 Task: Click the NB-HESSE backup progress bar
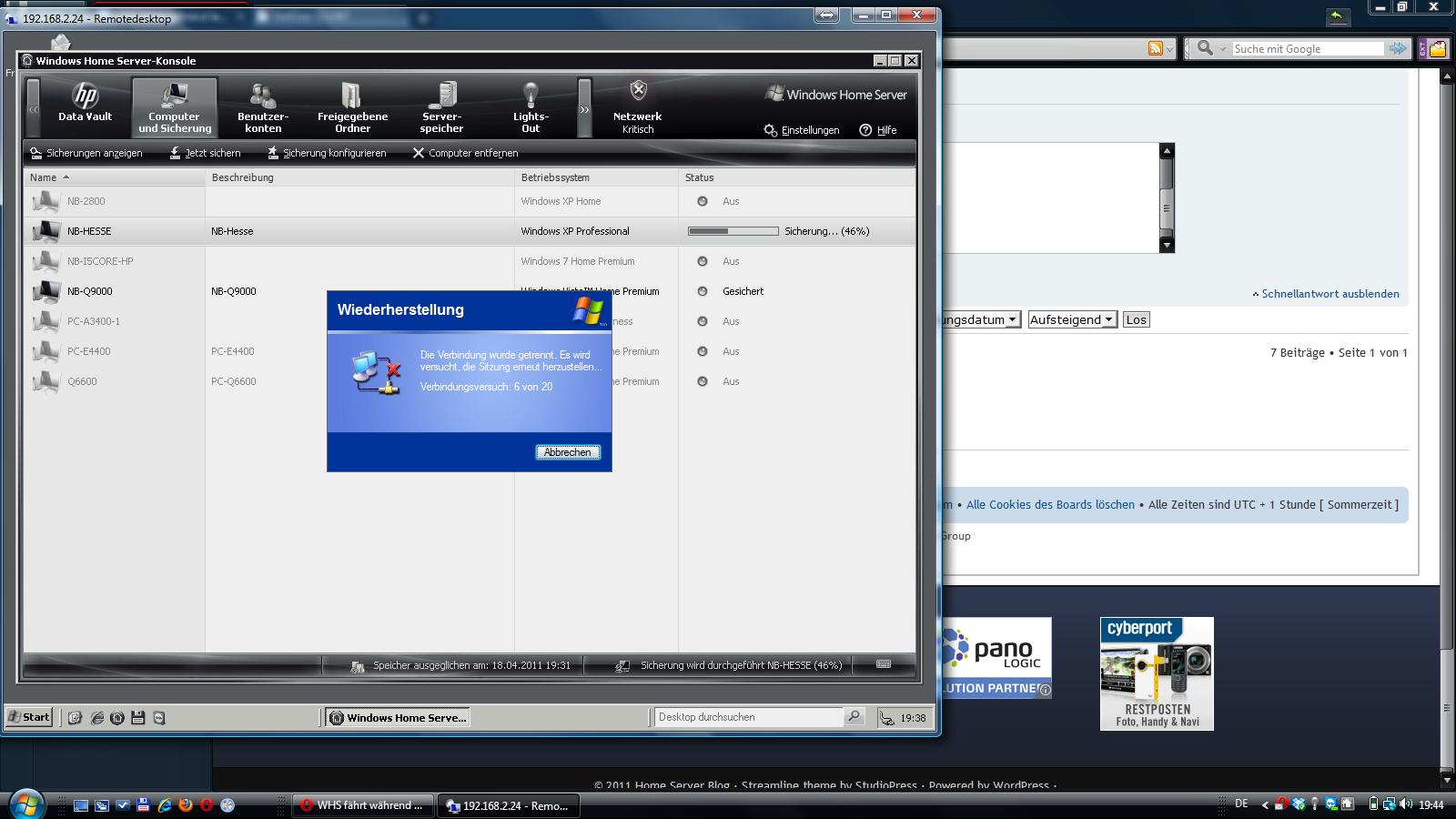tap(733, 231)
